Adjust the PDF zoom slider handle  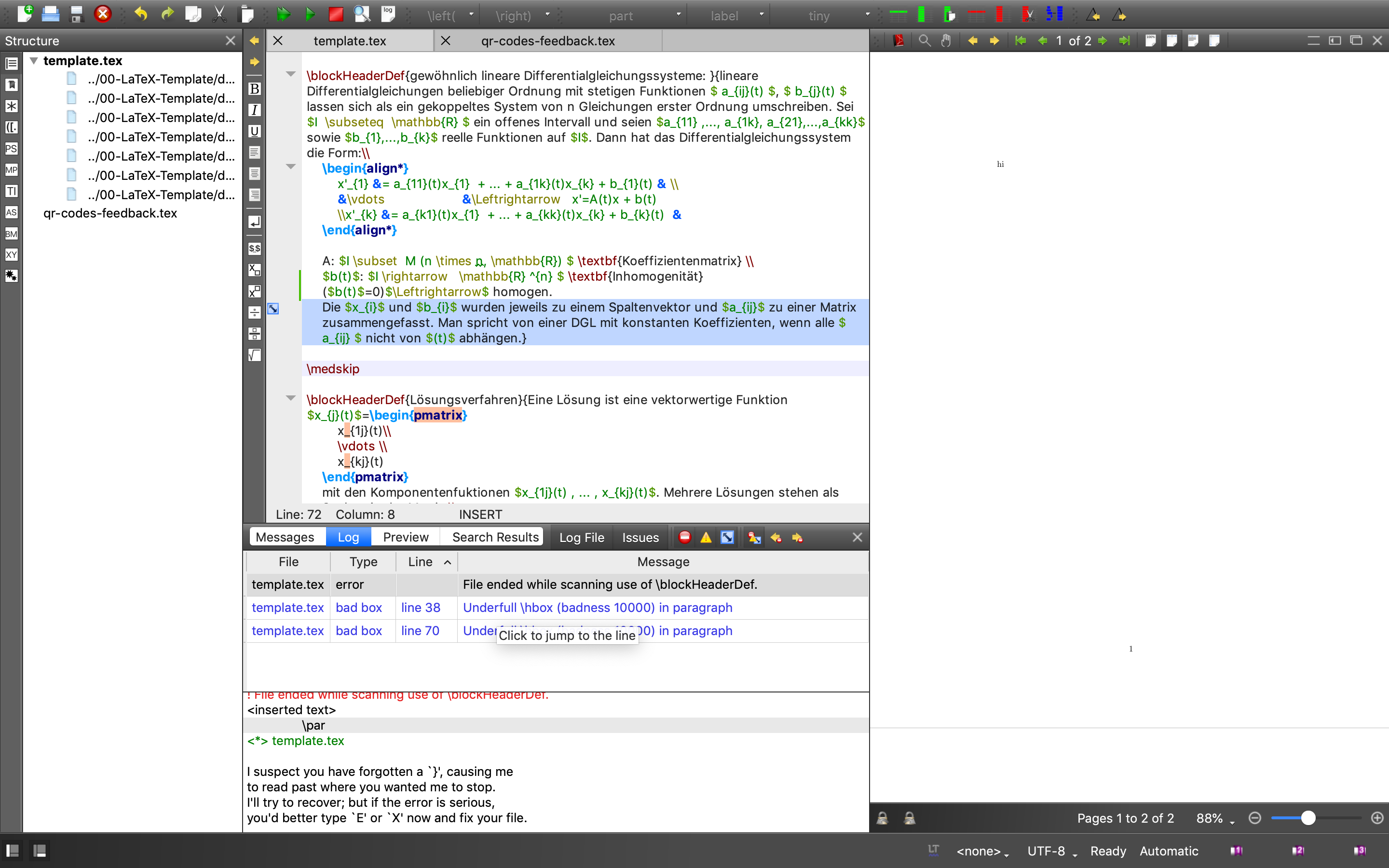click(x=1308, y=818)
